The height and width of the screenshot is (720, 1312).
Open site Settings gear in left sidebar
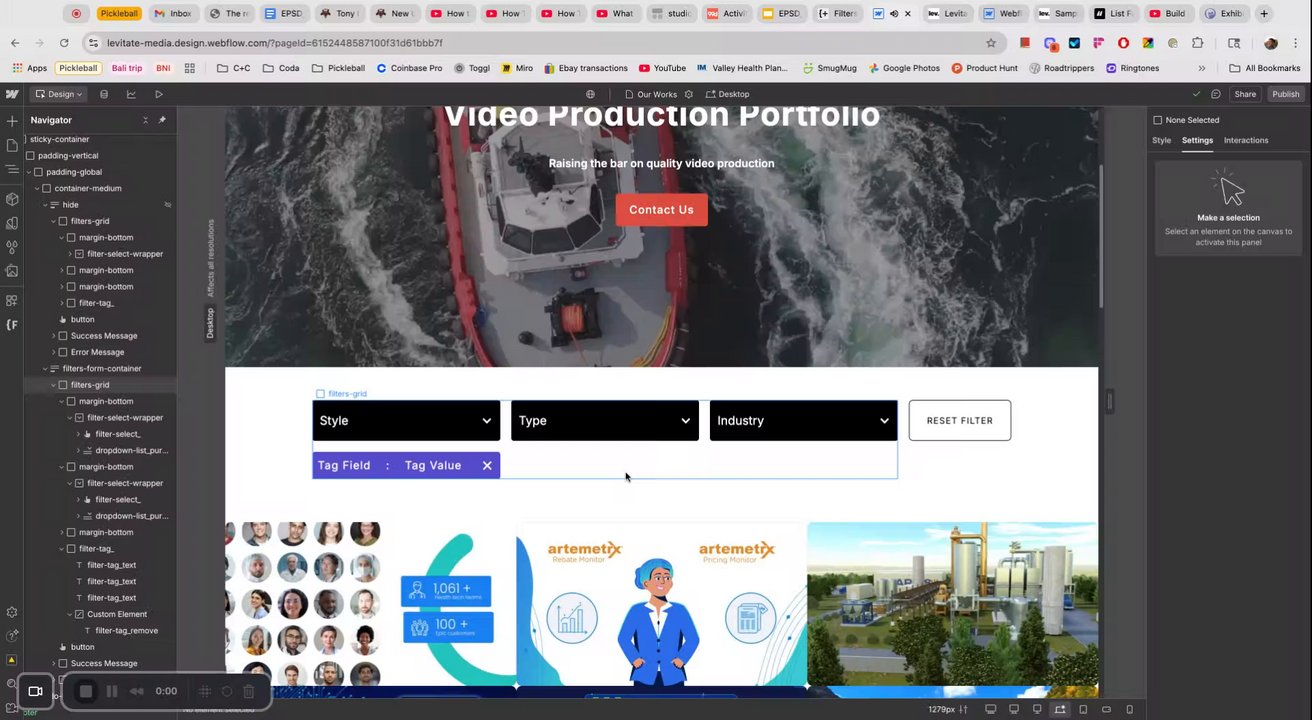(12, 612)
